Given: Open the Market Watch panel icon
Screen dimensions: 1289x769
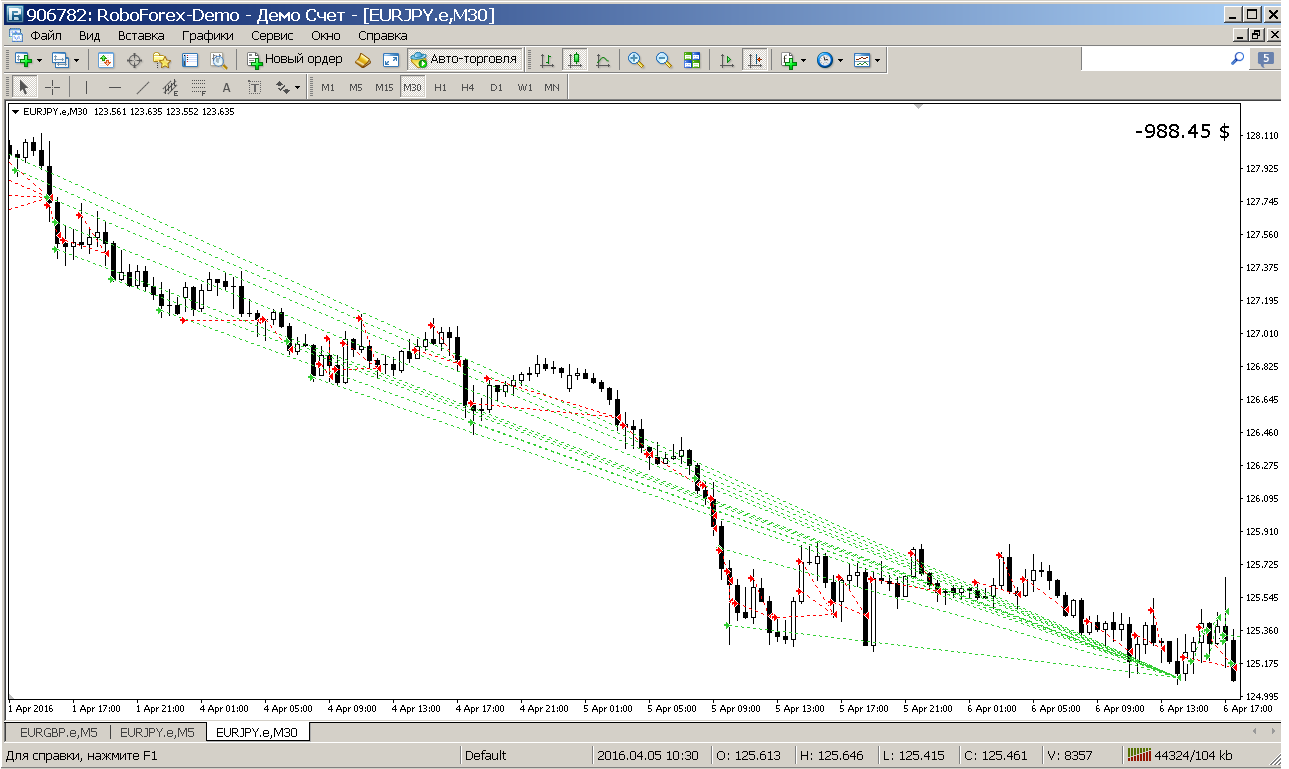Looking at the screenshot, I should pyautogui.click(x=105, y=60).
